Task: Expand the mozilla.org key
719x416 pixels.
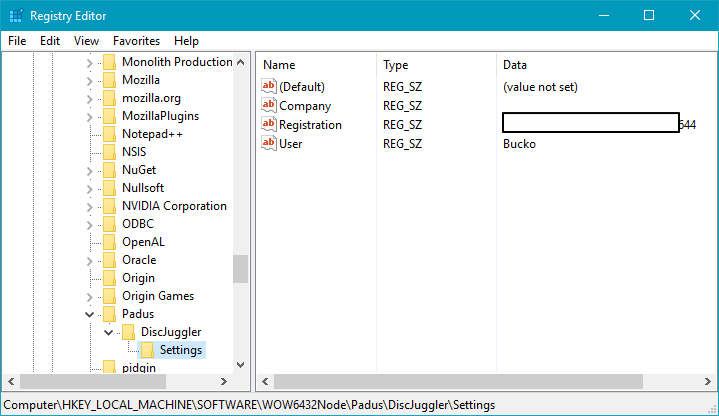Action: (x=89, y=99)
